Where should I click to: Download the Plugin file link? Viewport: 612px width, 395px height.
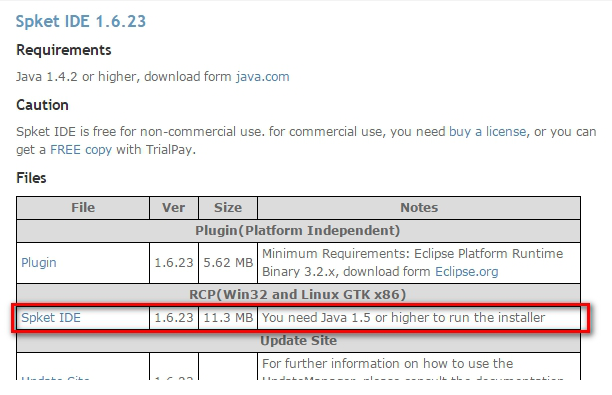click(x=39, y=262)
